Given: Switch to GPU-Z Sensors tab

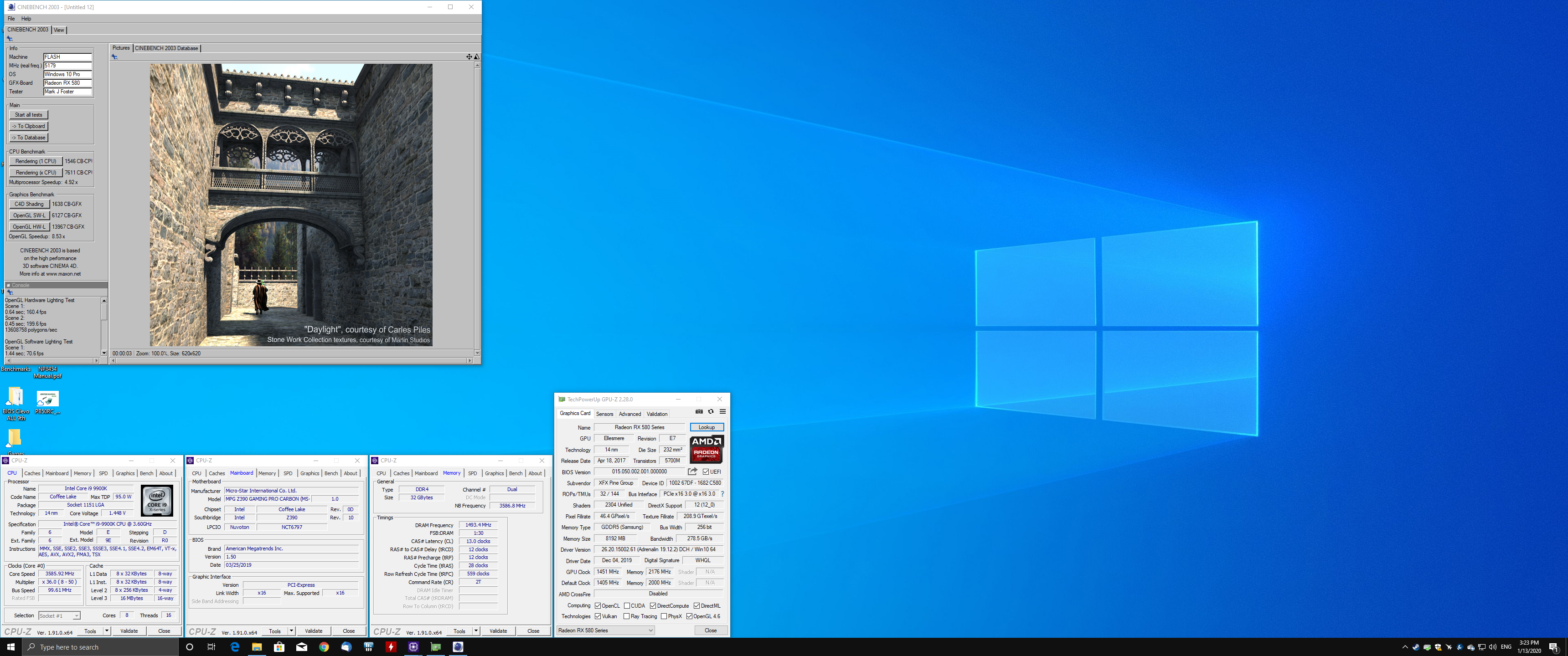Looking at the screenshot, I should coord(604,414).
